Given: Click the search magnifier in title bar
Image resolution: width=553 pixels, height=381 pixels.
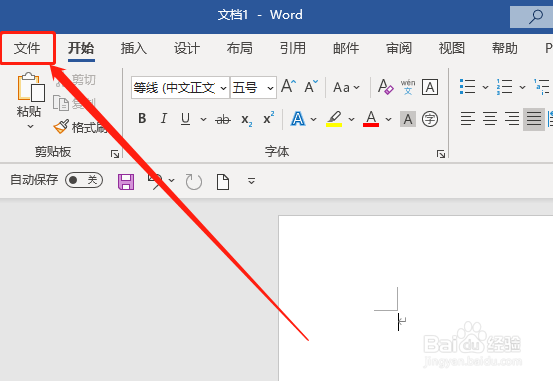Looking at the screenshot, I should point(535,17).
